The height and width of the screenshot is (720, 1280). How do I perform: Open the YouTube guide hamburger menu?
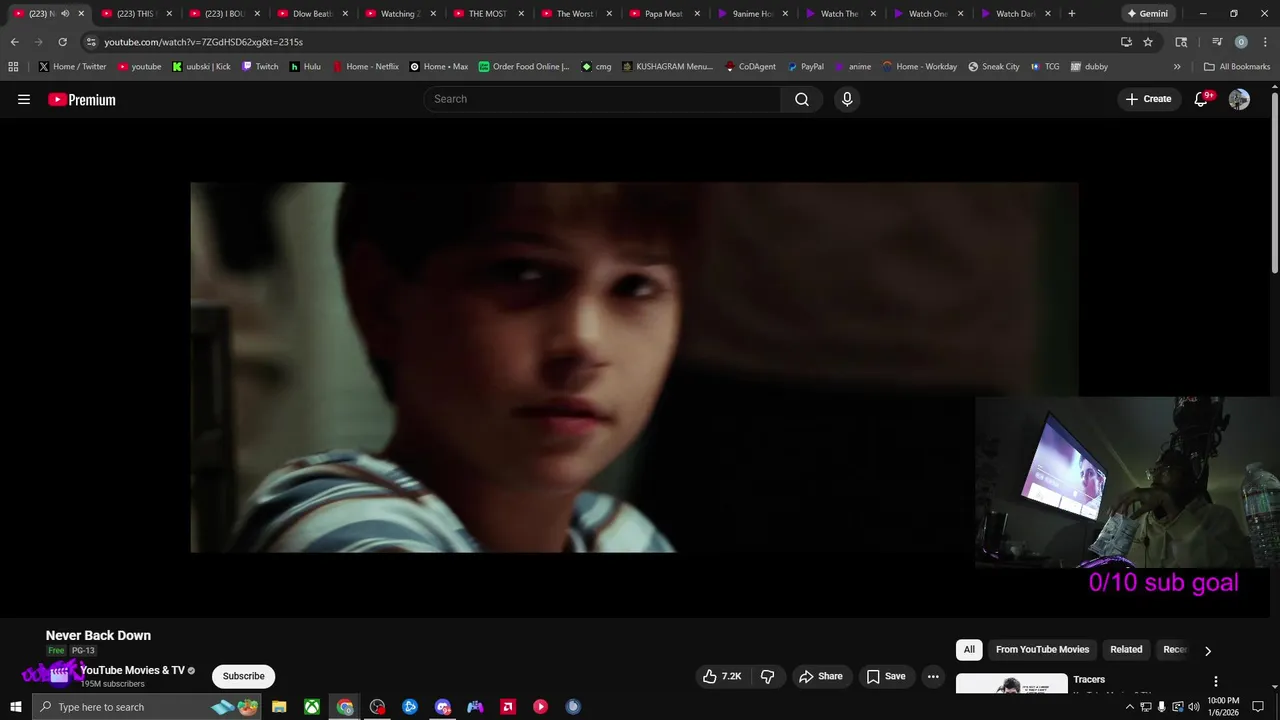(24, 99)
